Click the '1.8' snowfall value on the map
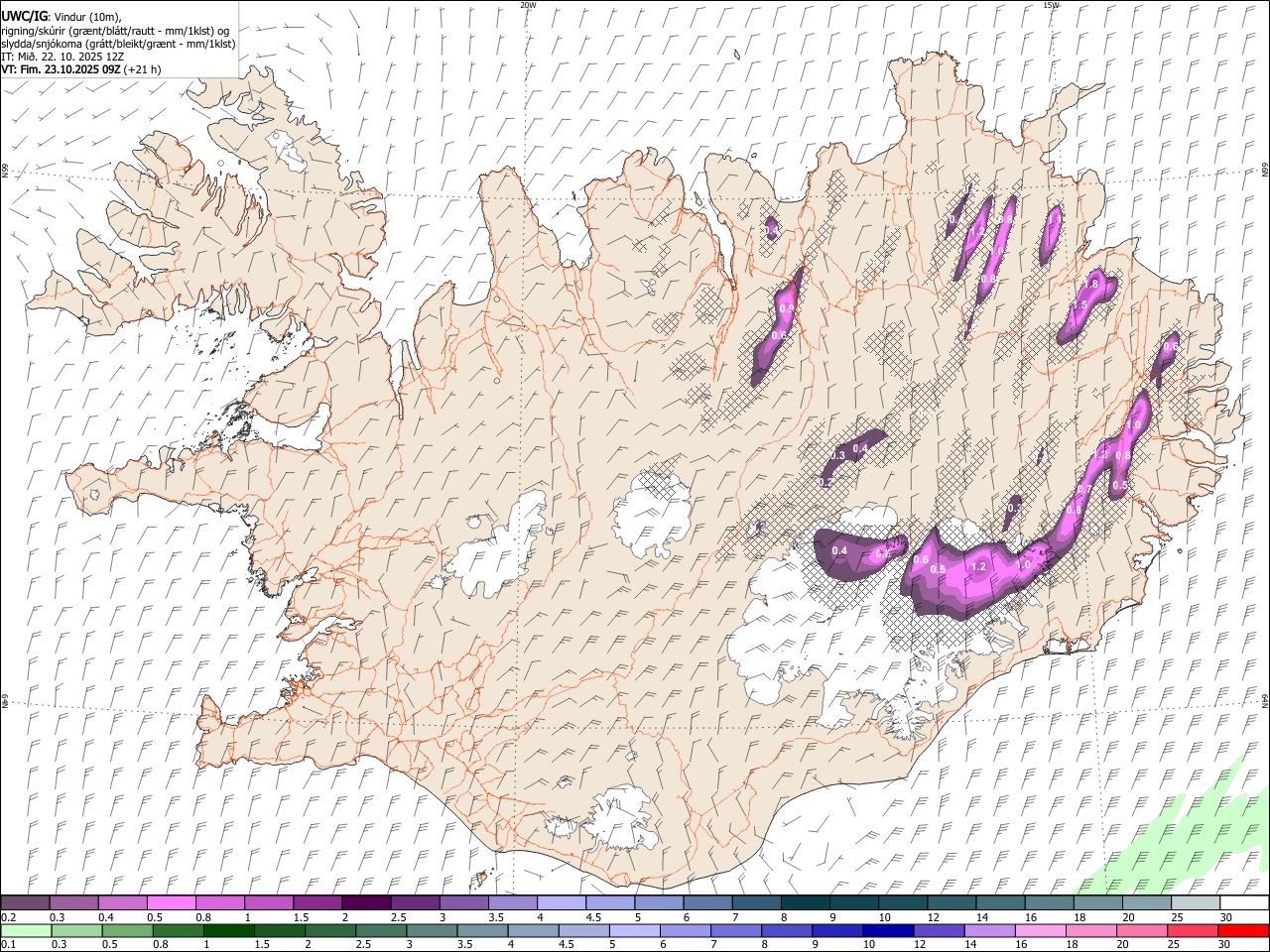Image resolution: width=1270 pixels, height=952 pixels. click(x=1090, y=284)
